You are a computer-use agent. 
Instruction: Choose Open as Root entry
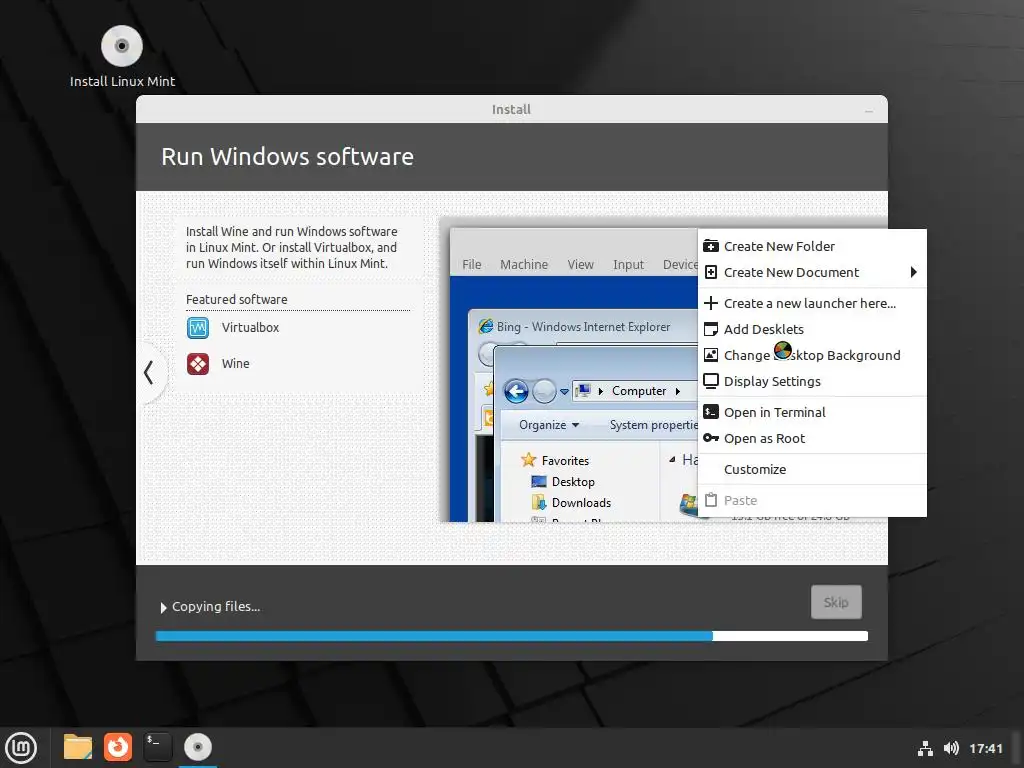click(x=812, y=438)
